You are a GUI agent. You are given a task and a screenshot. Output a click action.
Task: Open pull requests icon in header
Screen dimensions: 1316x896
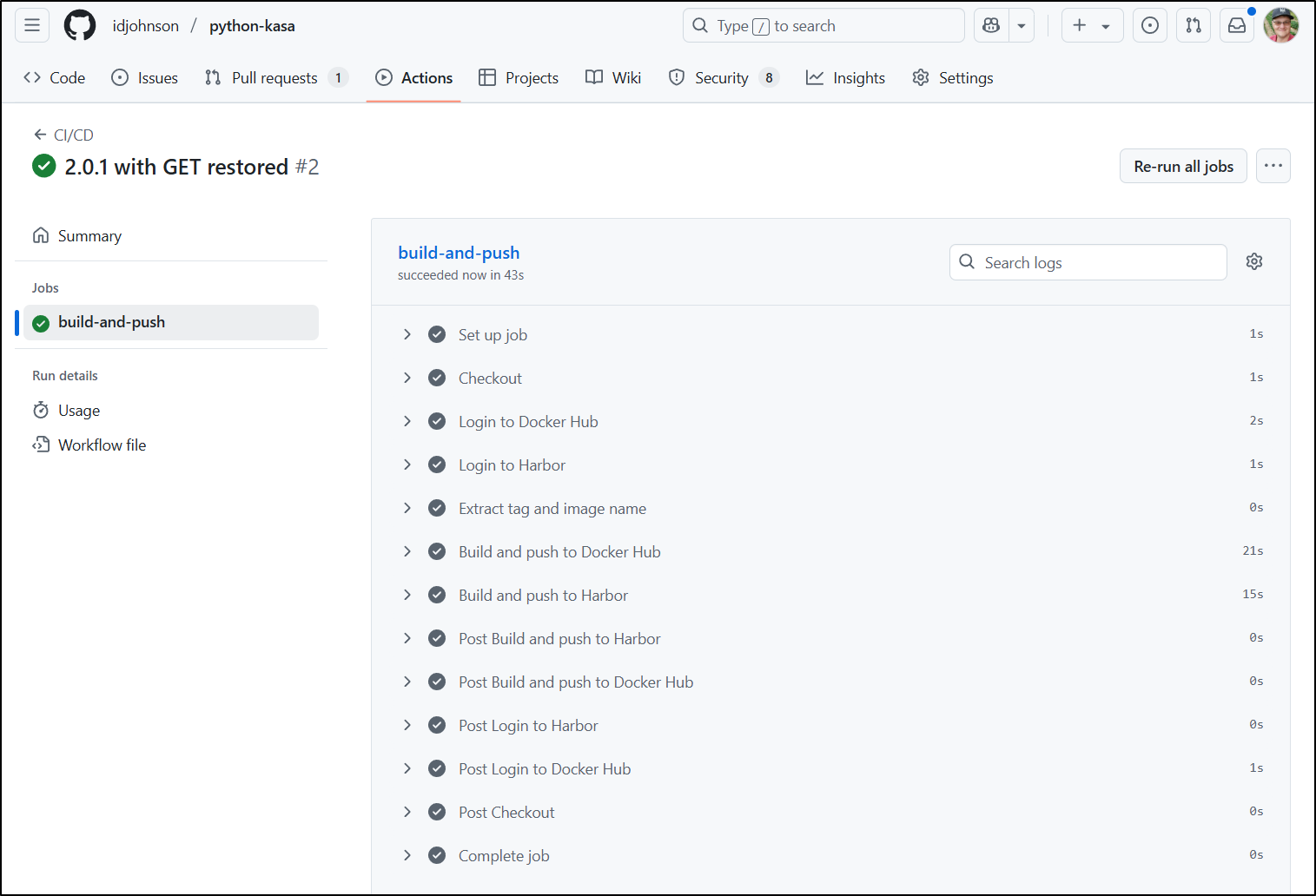pyautogui.click(x=1194, y=25)
